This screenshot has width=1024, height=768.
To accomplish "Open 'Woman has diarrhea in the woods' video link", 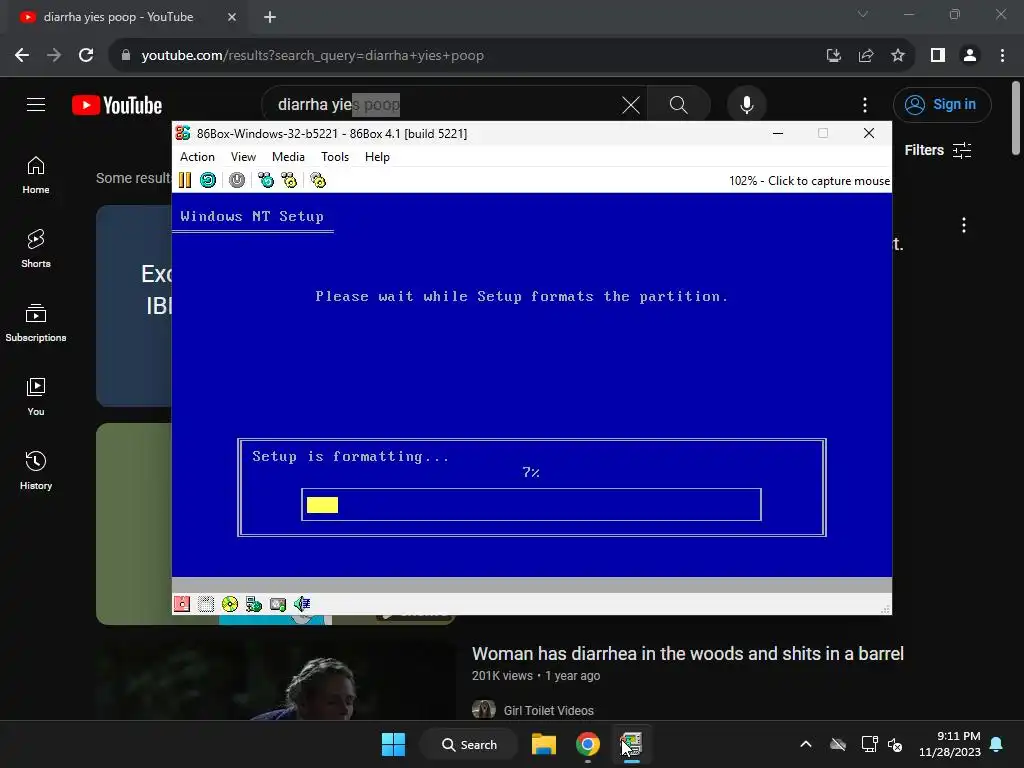I will click(x=688, y=654).
